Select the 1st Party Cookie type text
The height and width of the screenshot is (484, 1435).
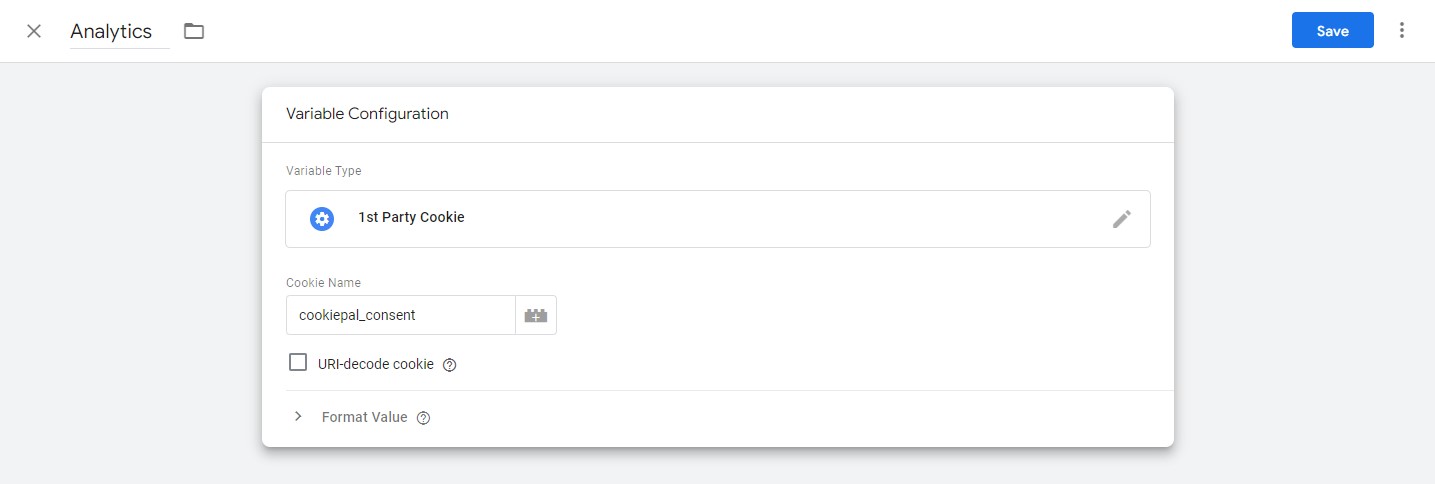(411, 217)
